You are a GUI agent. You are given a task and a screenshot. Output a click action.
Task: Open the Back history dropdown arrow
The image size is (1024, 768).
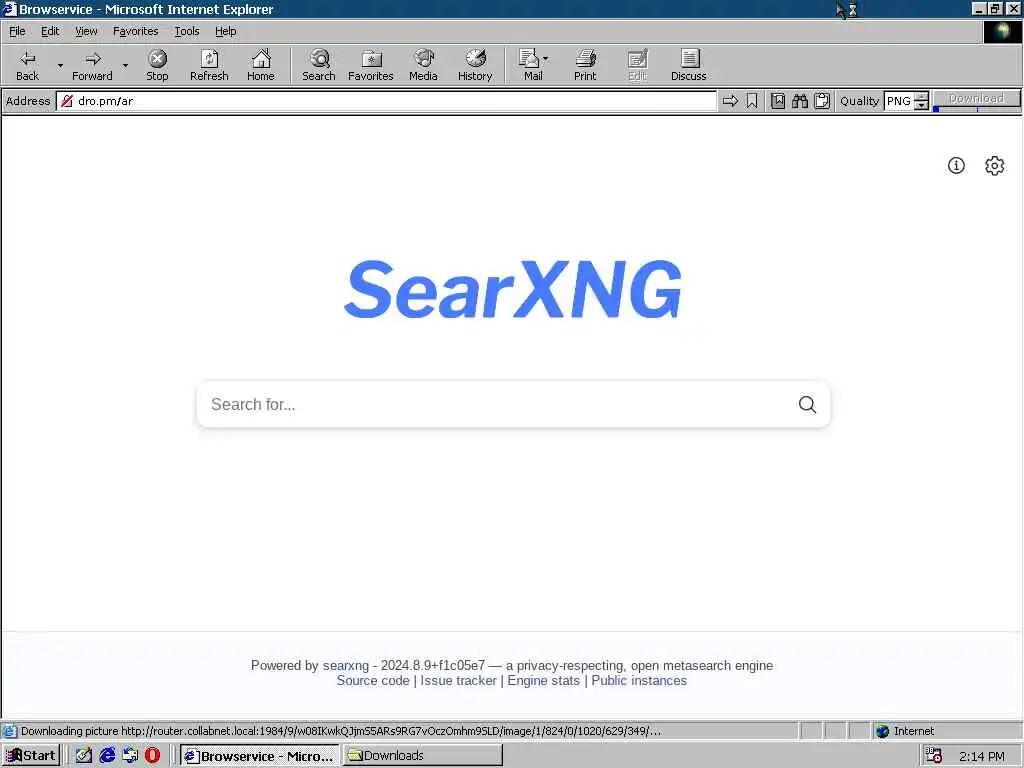[x=60, y=65]
